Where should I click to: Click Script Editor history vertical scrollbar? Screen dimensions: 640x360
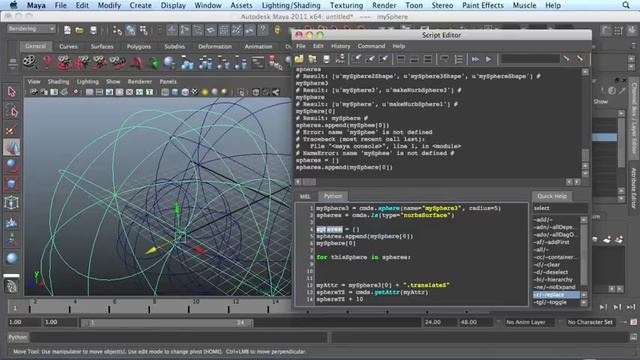click(x=585, y=122)
